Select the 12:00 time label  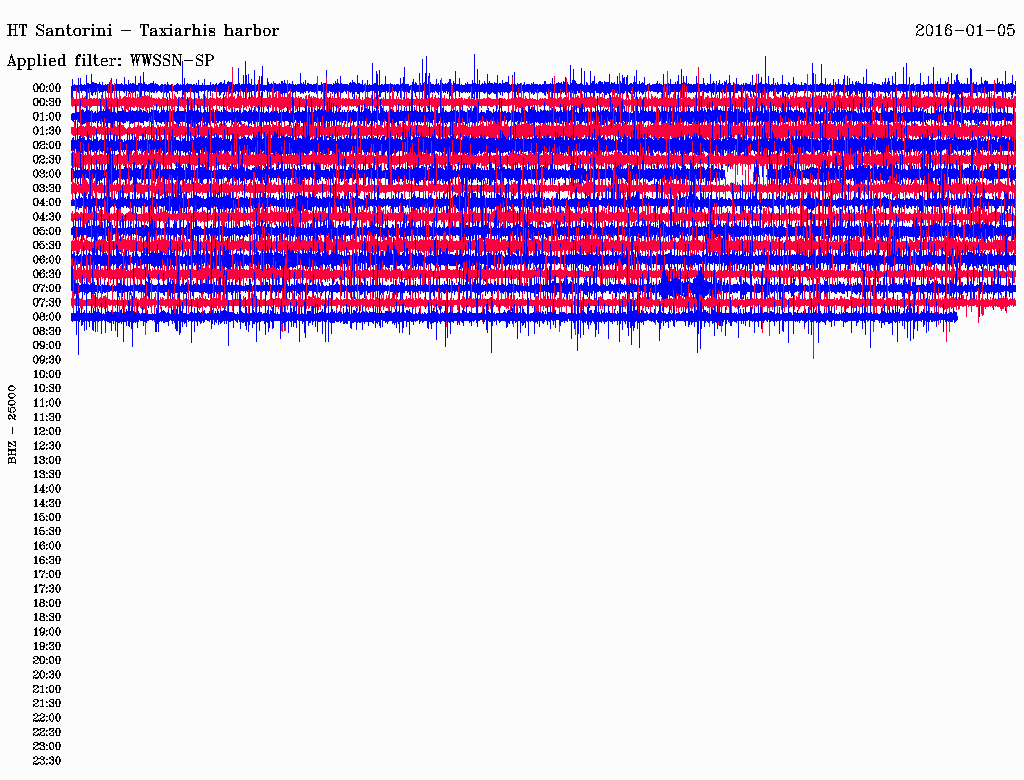(47, 431)
